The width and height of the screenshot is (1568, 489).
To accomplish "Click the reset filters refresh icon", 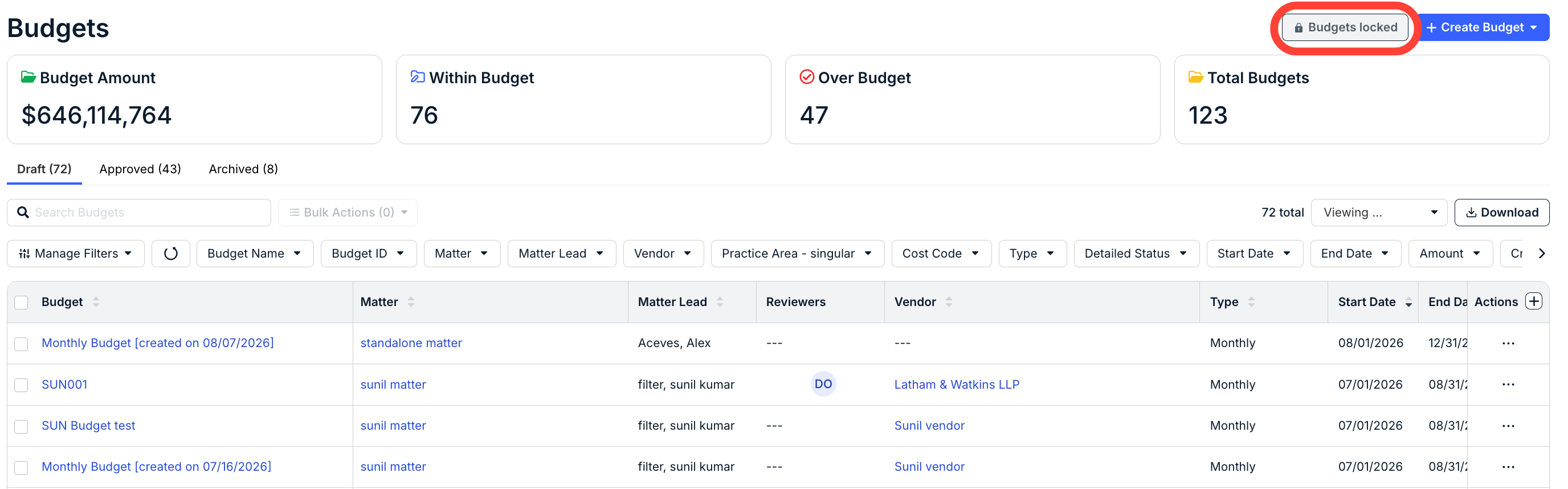I will 171,254.
